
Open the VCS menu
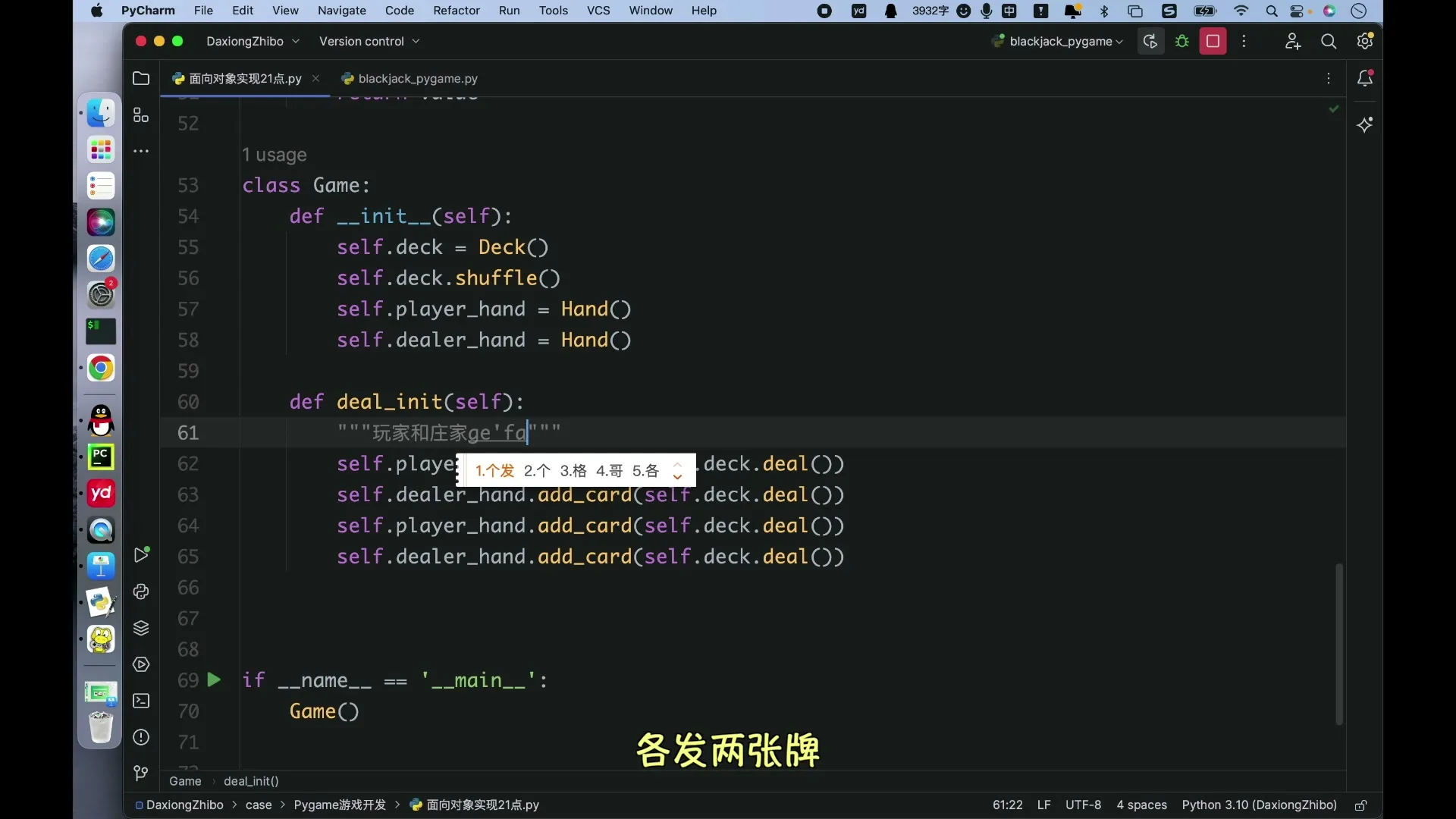598,11
